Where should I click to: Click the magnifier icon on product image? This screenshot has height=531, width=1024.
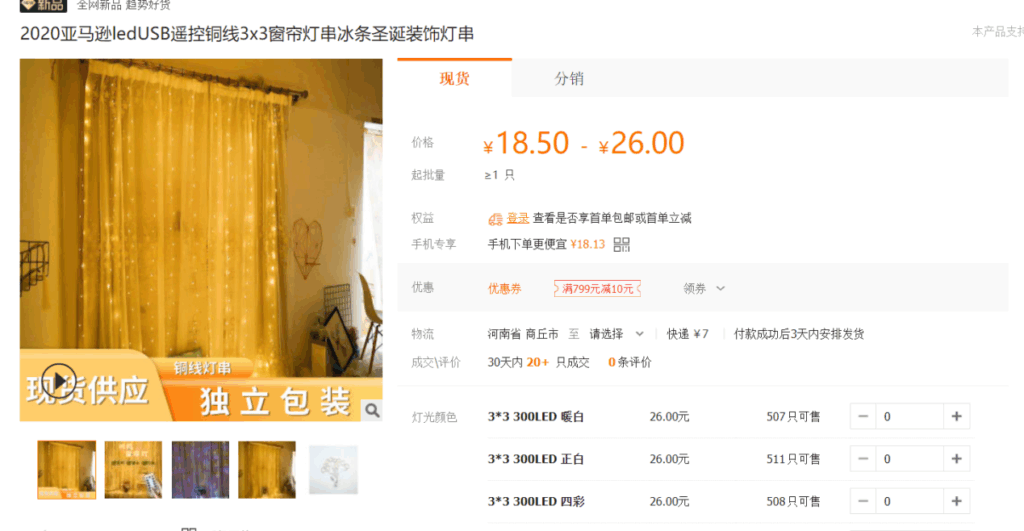pyautogui.click(x=372, y=410)
